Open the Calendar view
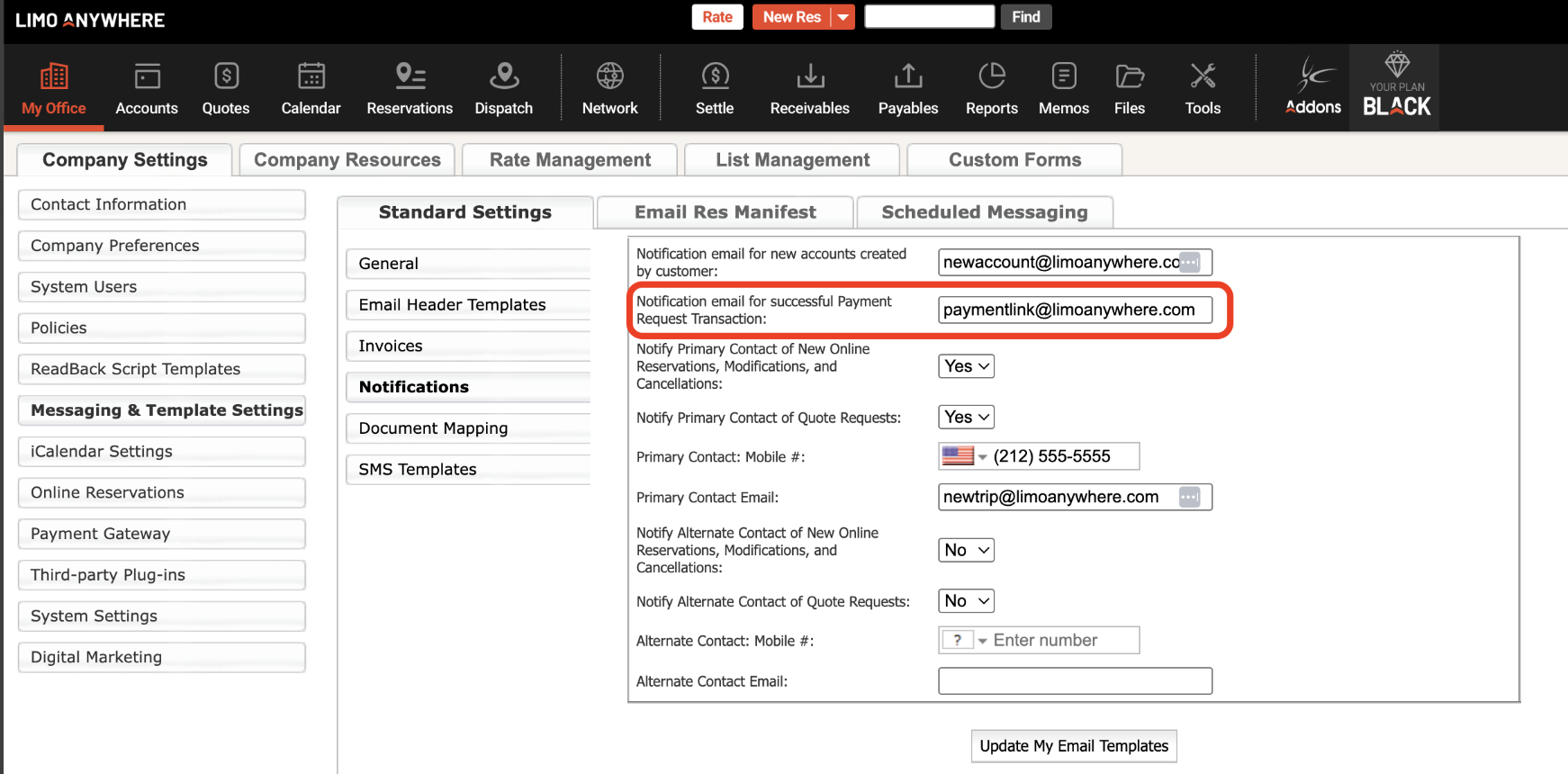Viewport: 1568px width, 774px height. [311, 88]
